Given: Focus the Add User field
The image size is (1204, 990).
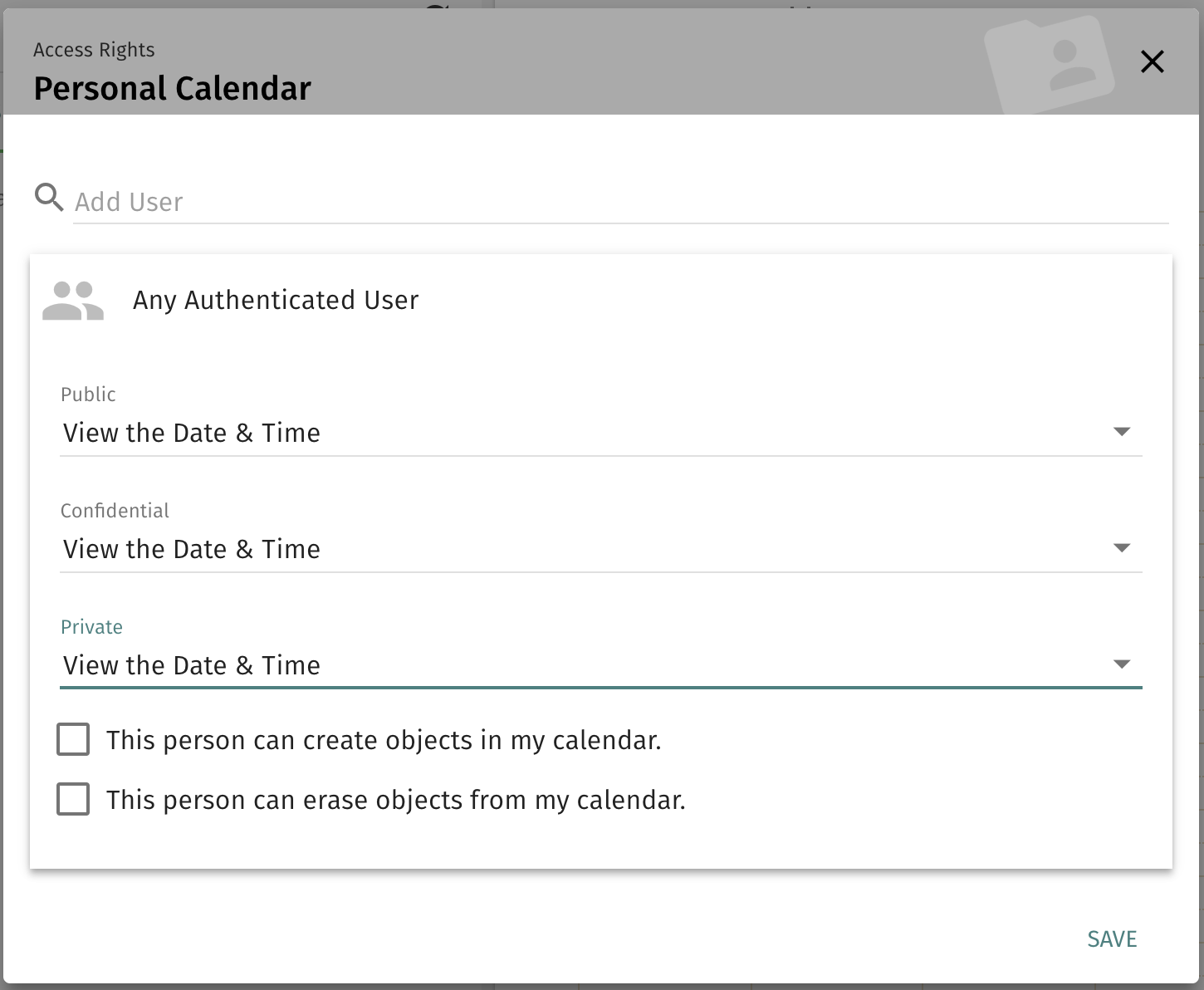Looking at the screenshot, I should coord(621,202).
